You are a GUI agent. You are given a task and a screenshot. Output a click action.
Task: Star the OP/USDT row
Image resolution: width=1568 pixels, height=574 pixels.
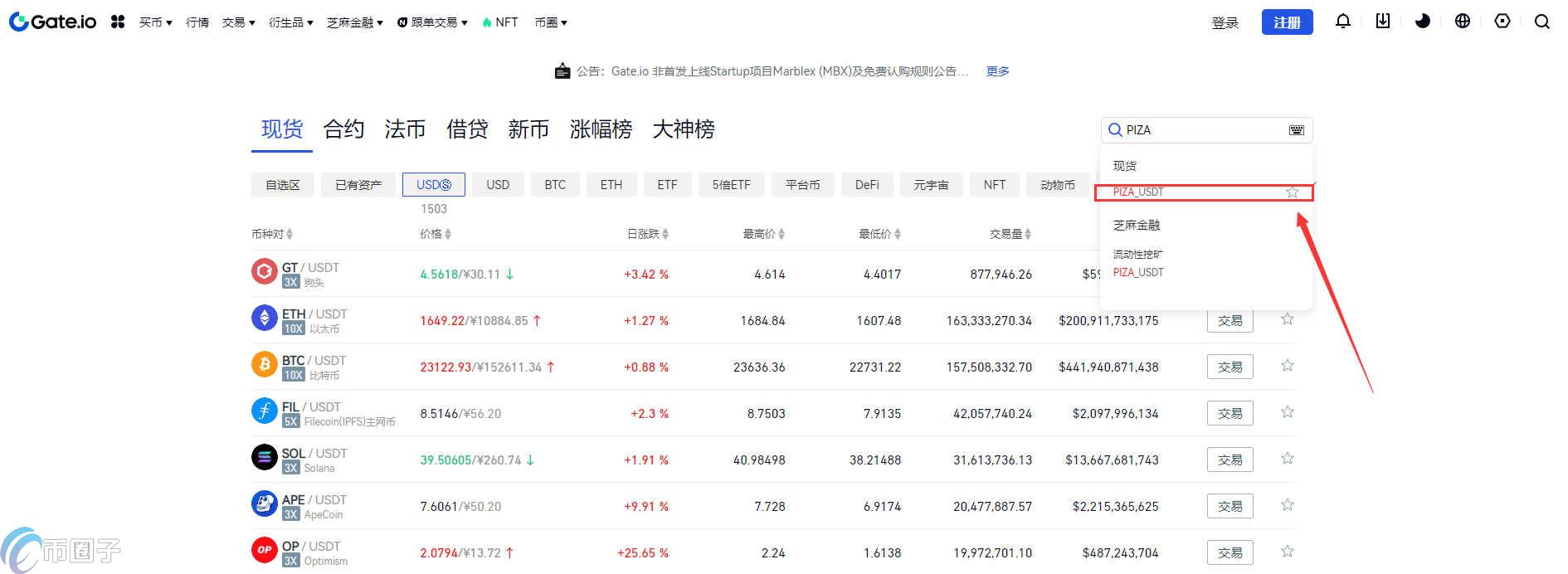(1287, 552)
